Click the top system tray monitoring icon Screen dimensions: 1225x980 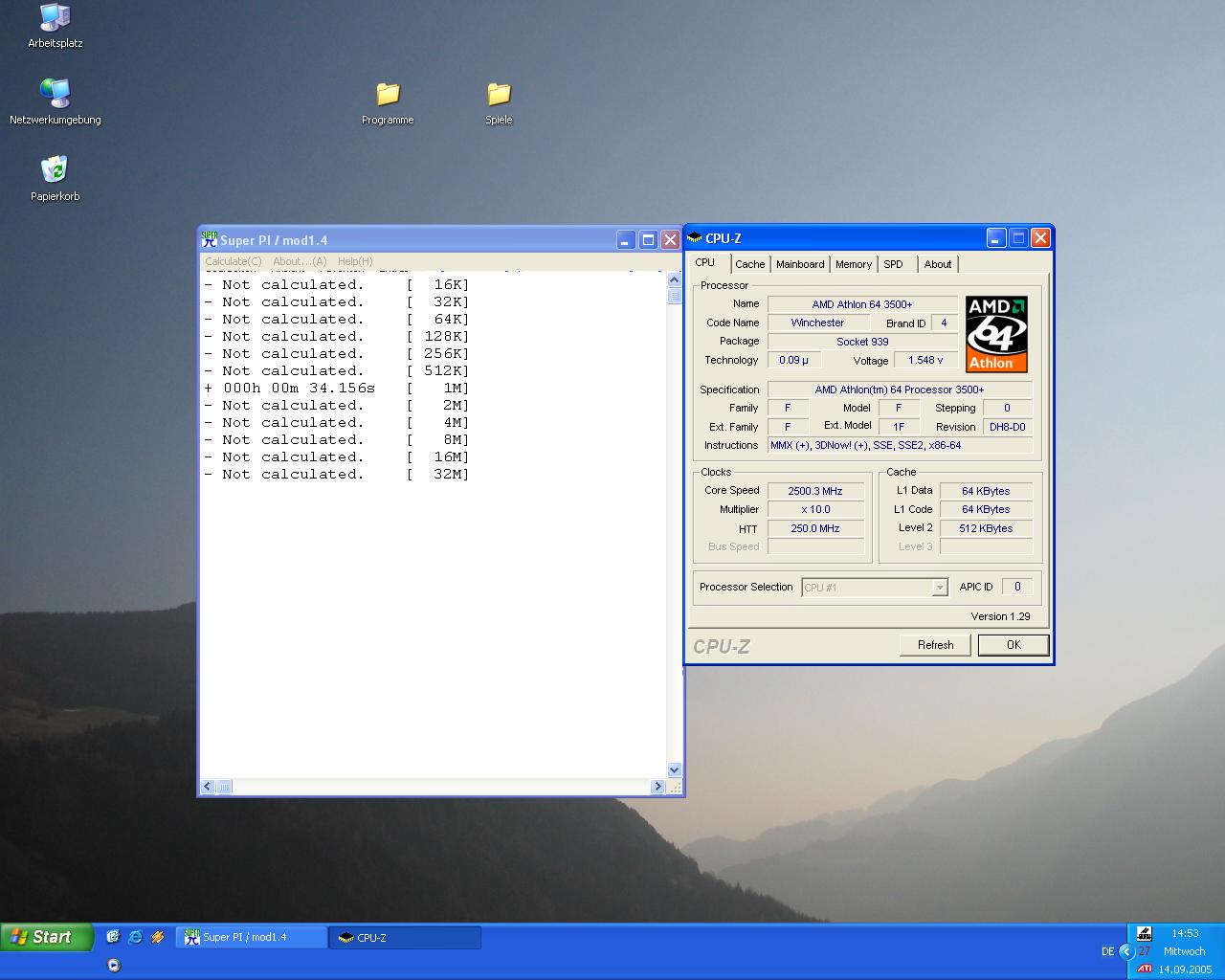1144,933
